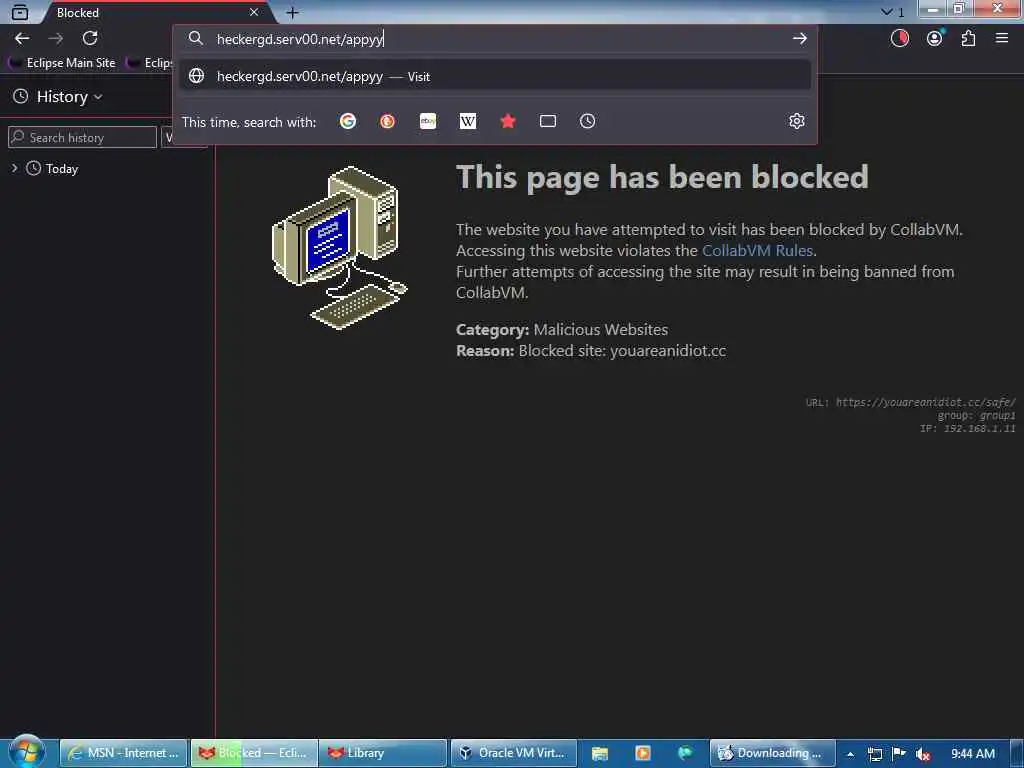Image resolution: width=1024 pixels, height=768 pixels.
Task: Open a new tab with plus button
Action: (x=292, y=12)
